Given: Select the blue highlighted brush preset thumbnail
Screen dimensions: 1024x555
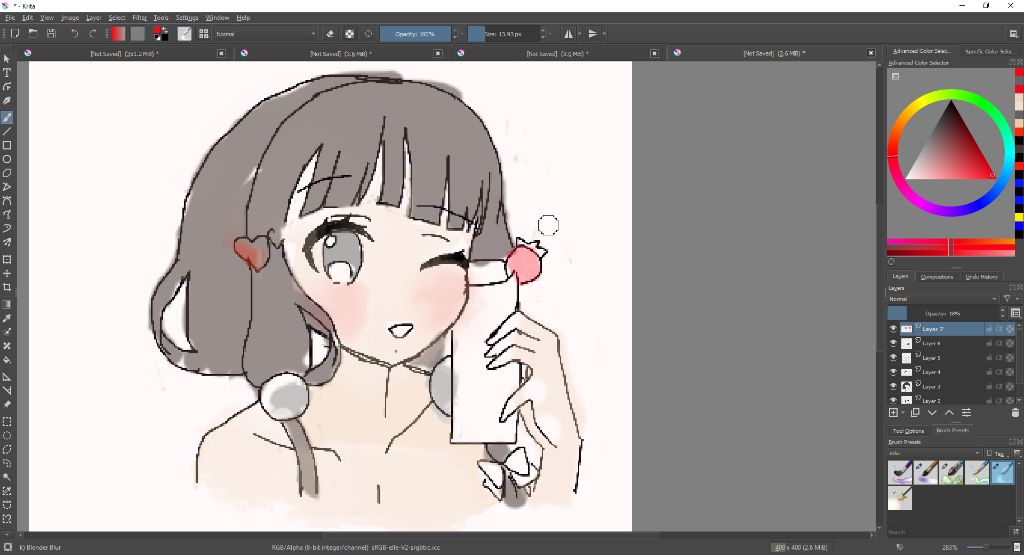Looking at the screenshot, I should pyautogui.click(x=1002, y=472).
